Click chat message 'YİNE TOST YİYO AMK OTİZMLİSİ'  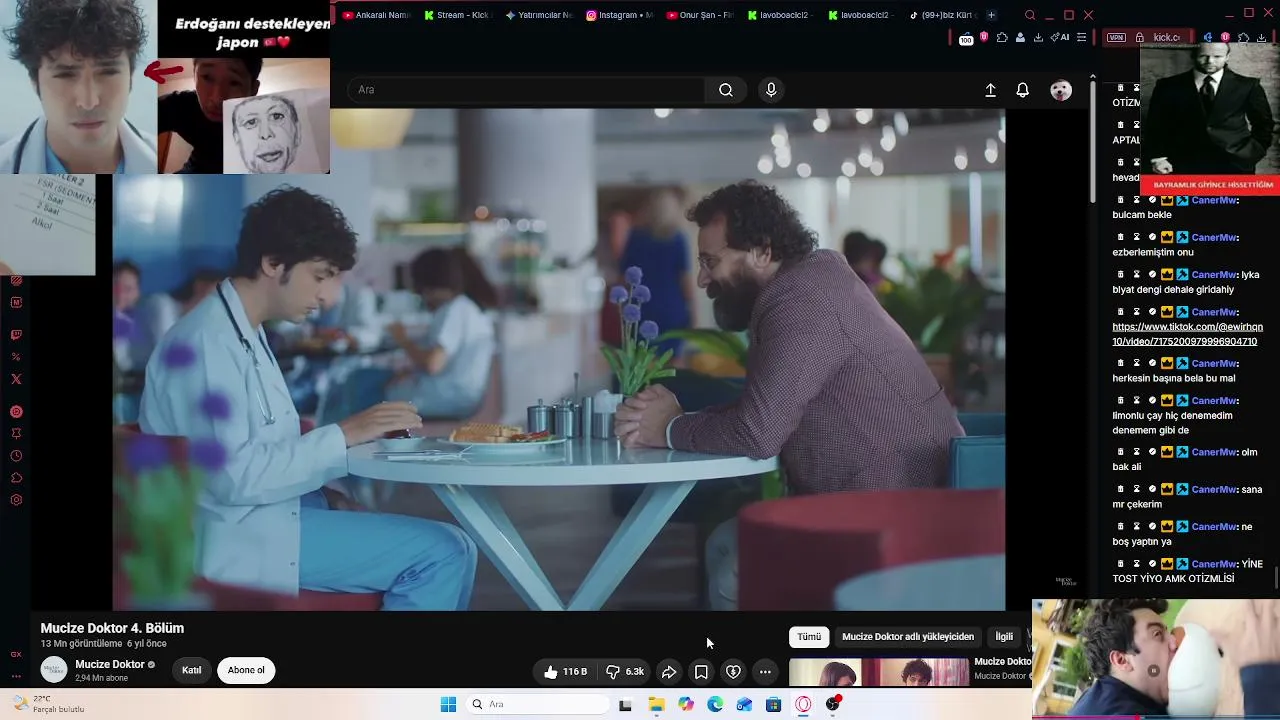(x=1188, y=571)
